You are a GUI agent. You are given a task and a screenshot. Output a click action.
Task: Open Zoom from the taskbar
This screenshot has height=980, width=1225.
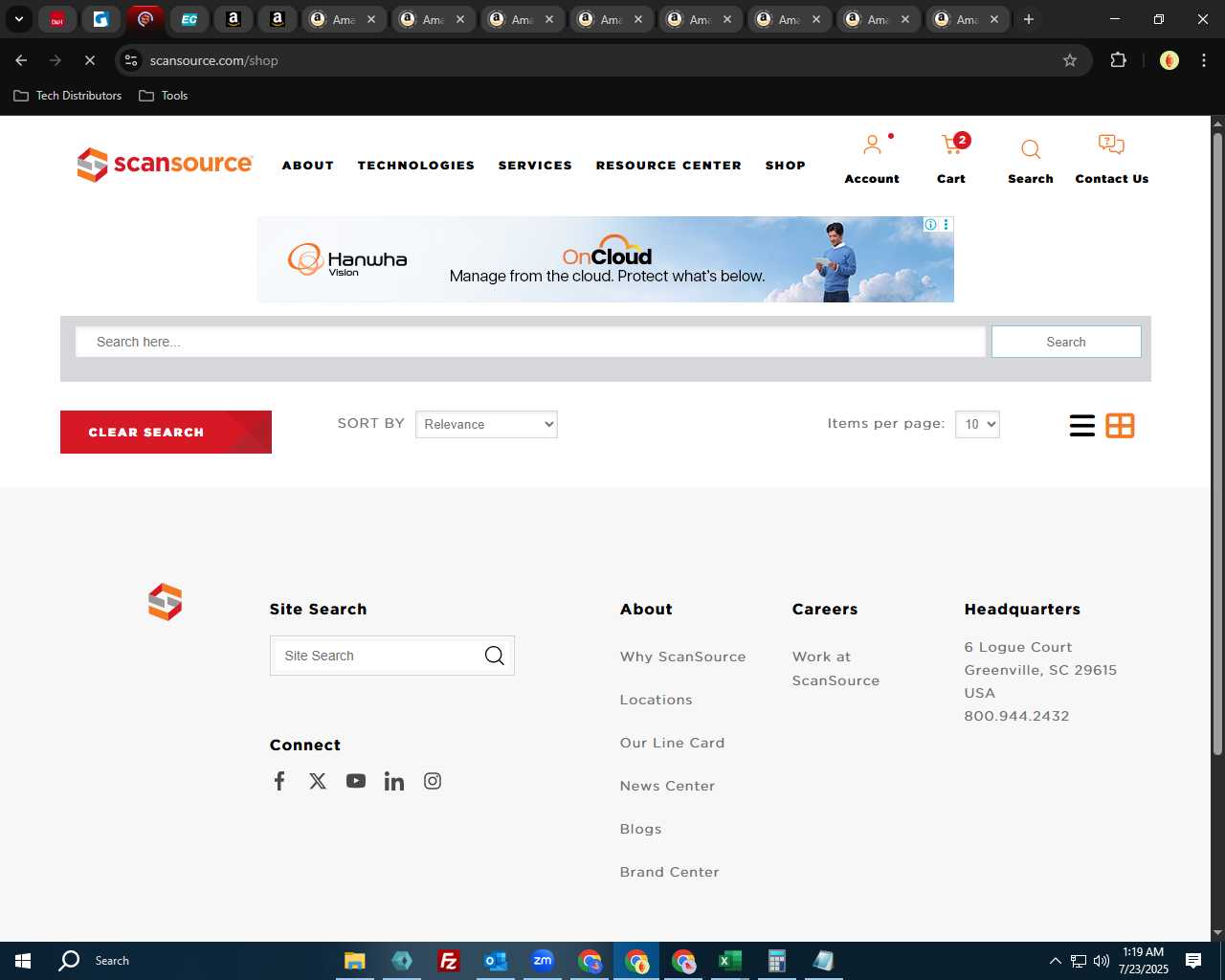pyautogui.click(x=543, y=961)
